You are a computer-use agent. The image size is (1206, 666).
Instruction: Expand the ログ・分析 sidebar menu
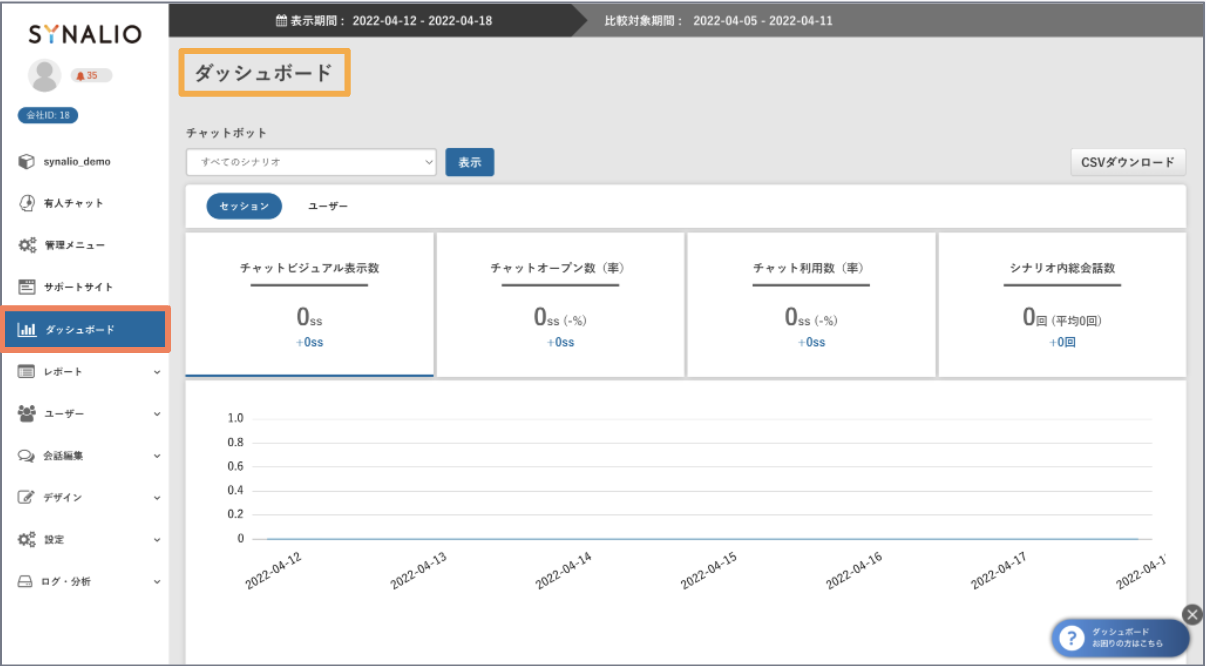(86, 582)
